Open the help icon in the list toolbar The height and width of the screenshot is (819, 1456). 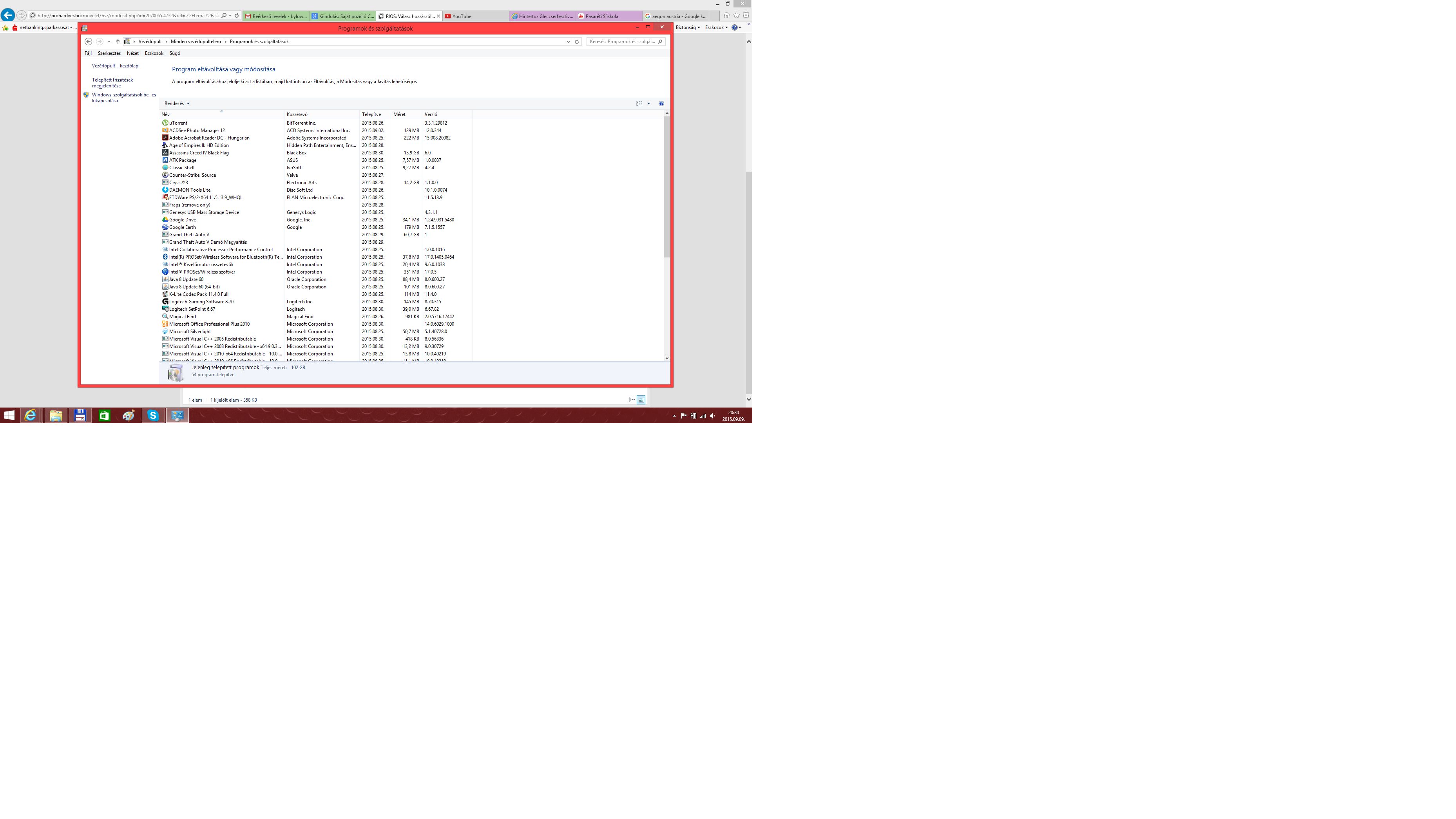point(661,103)
